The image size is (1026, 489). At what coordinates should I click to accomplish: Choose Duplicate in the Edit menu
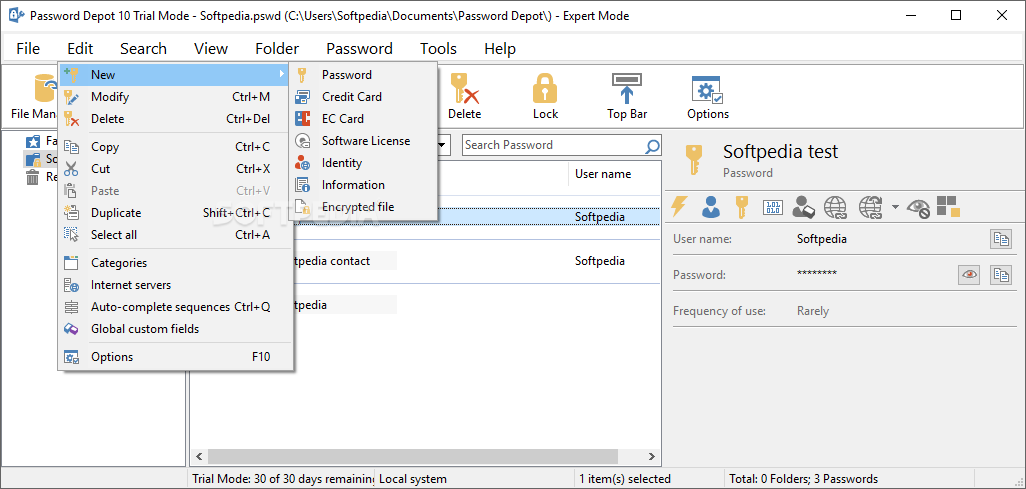tap(175, 213)
